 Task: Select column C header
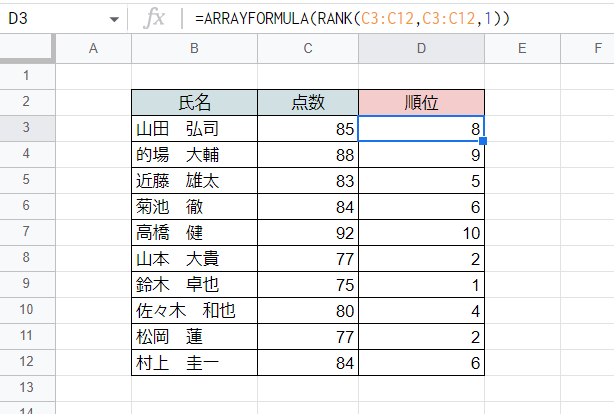click(308, 49)
